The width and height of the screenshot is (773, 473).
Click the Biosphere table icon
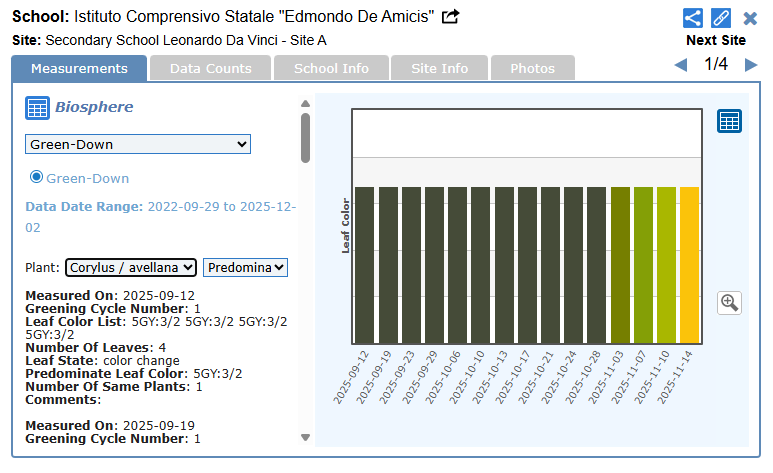(x=37, y=108)
